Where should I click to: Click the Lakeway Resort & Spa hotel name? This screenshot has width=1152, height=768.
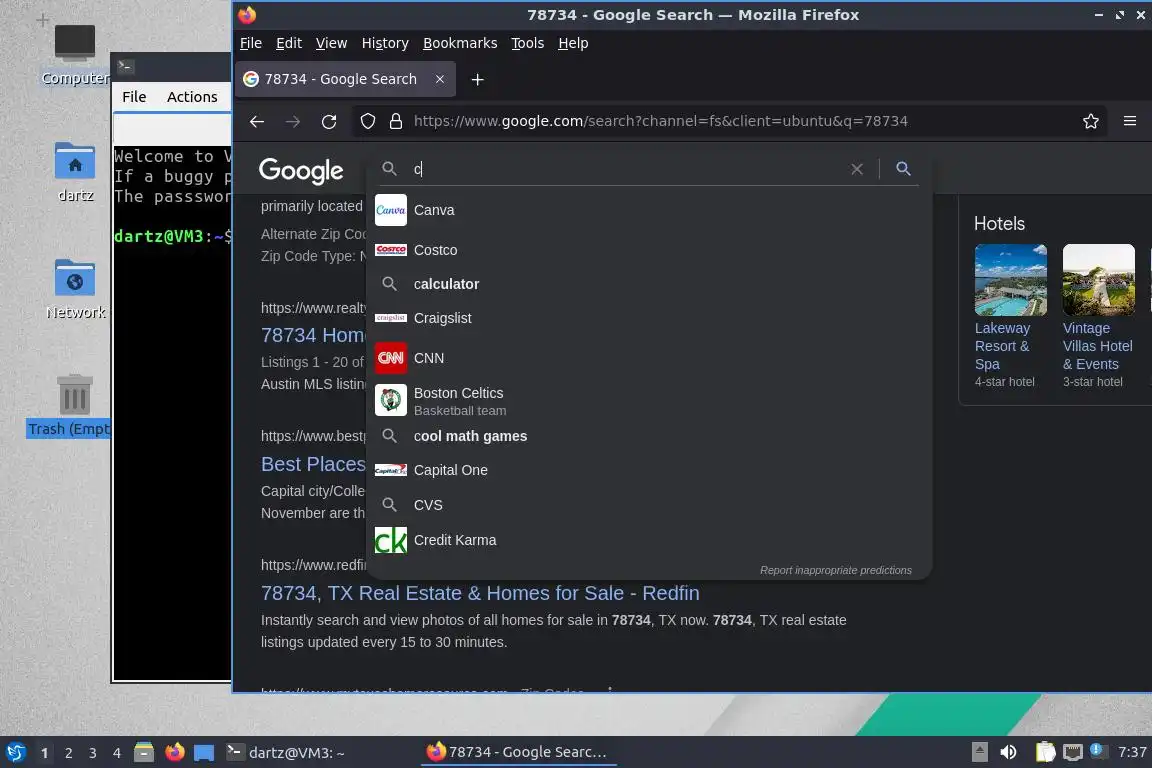click(1004, 346)
